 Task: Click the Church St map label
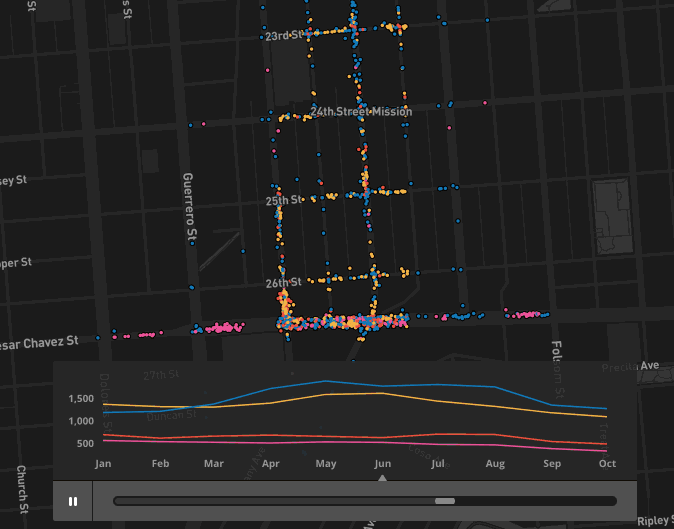(x=22, y=489)
